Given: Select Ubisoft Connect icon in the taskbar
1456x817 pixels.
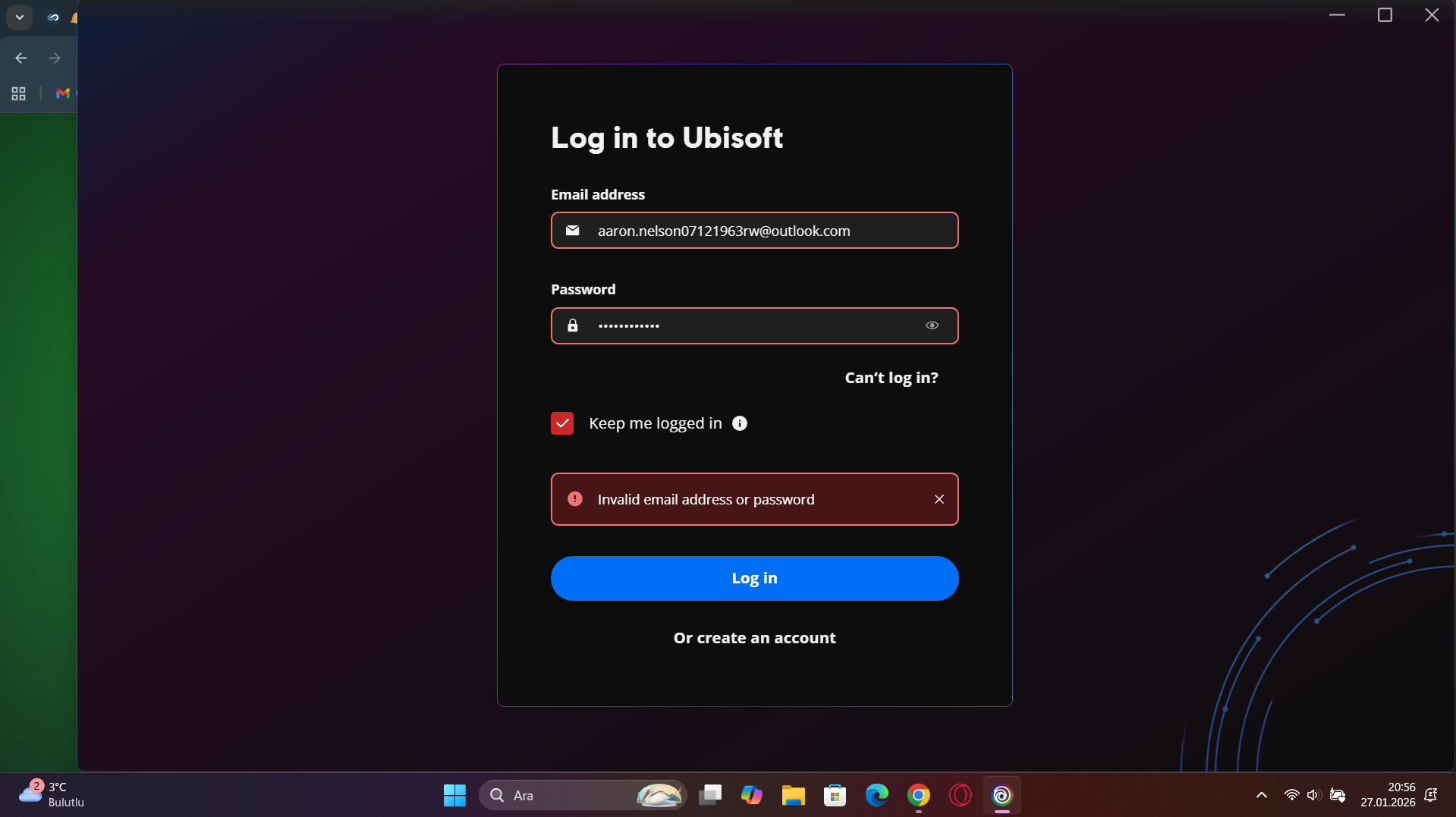Looking at the screenshot, I should click(1002, 795).
